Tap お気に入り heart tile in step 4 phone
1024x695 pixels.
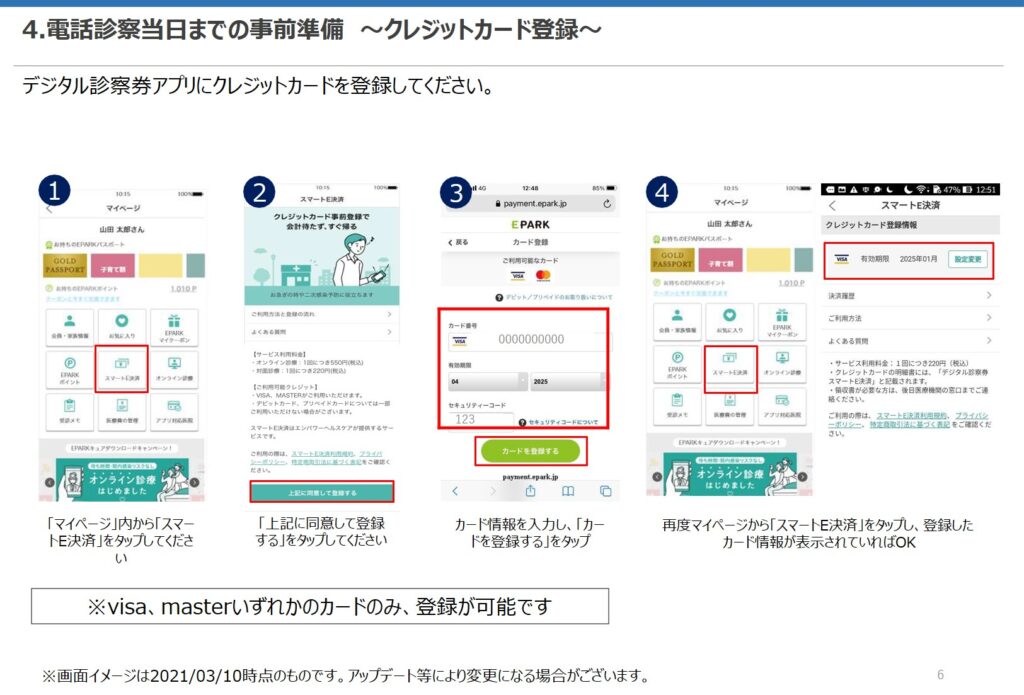coord(729,321)
